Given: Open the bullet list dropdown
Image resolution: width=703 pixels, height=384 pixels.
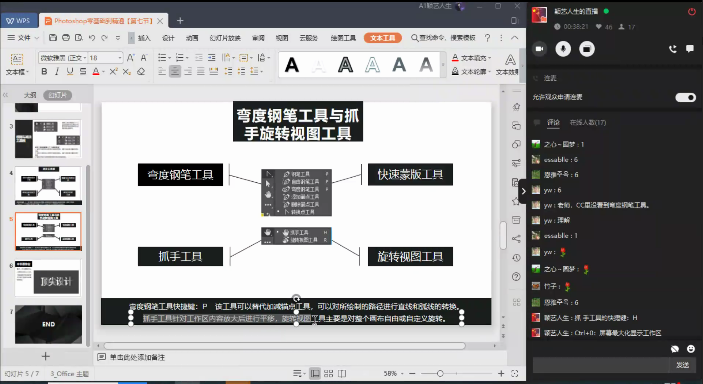Looking at the screenshot, I should click(x=169, y=57).
